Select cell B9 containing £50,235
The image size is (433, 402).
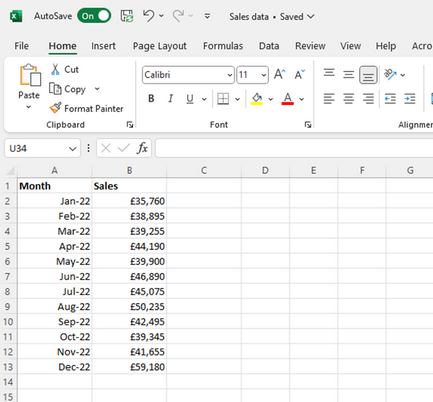coord(129,306)
